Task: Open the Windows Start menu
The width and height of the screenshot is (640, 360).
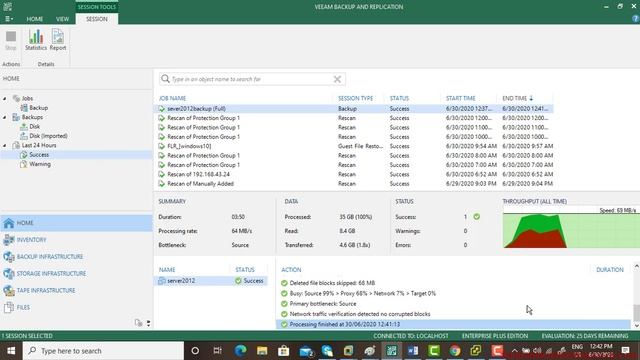Action: point(11,351)
